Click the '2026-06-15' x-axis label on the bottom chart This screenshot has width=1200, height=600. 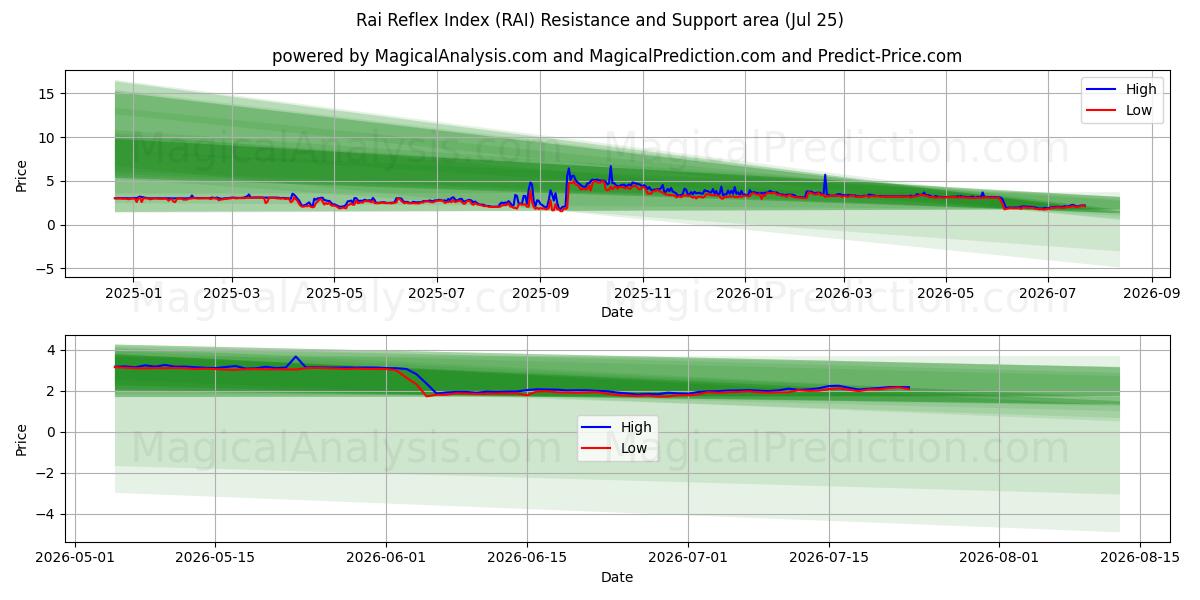(x=527, y=557)
